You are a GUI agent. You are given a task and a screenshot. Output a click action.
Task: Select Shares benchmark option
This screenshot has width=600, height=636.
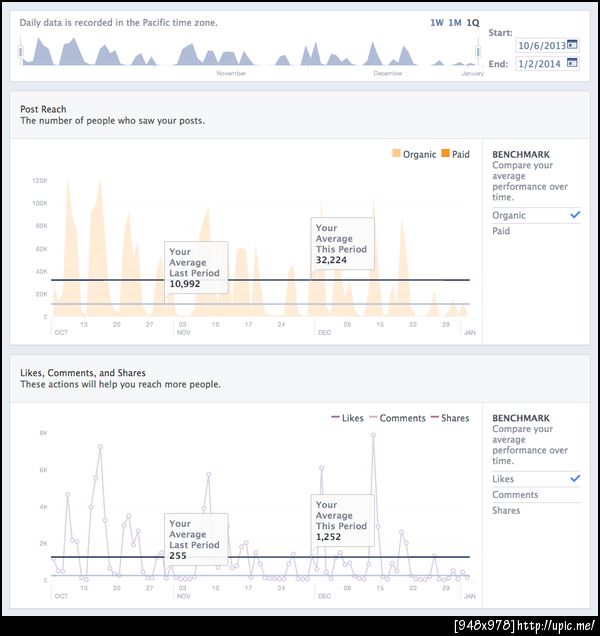point(536,511)
